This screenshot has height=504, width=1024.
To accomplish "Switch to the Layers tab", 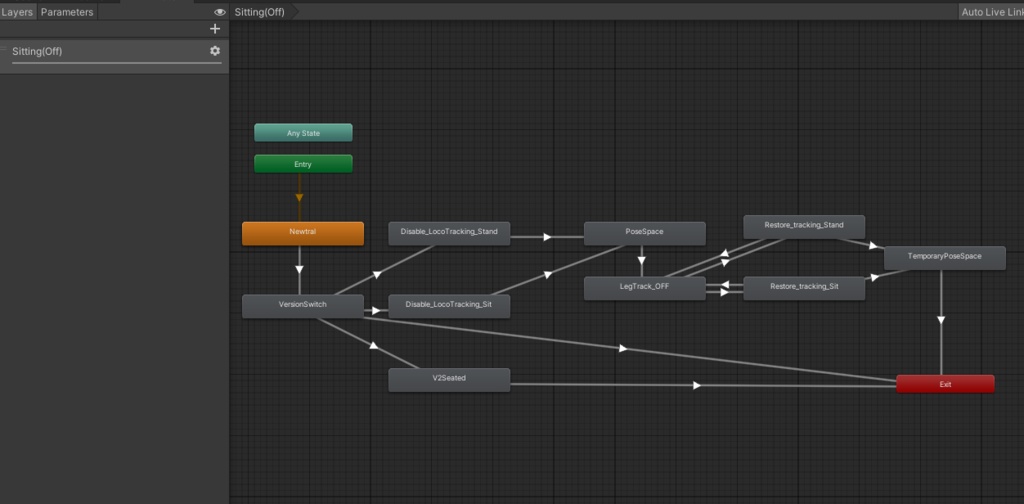I will point(17,12).
